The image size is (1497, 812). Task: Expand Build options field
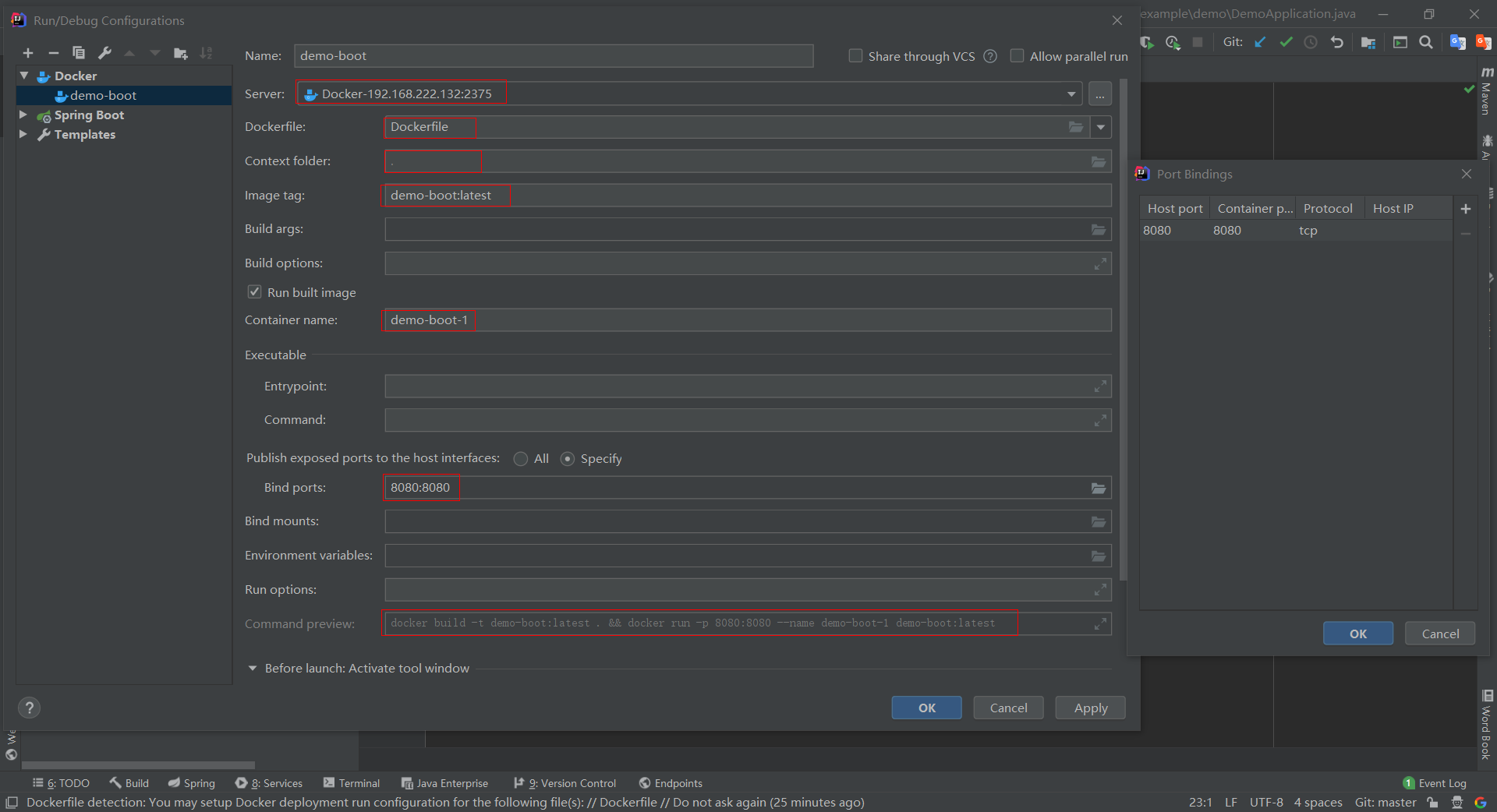pyautogui.click(x=1100, y=263)
